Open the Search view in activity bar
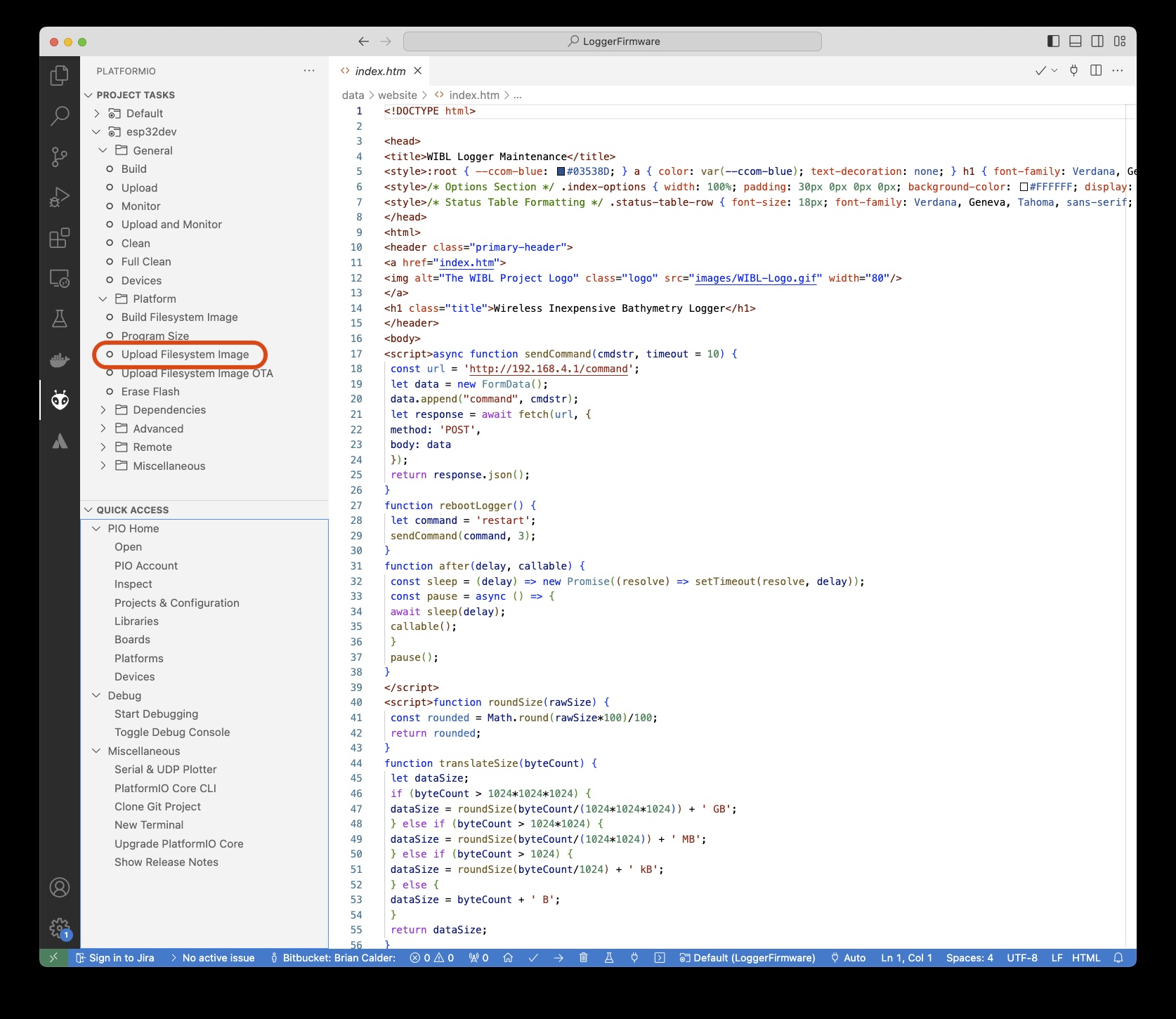1176x1019 pixels. 60,116
